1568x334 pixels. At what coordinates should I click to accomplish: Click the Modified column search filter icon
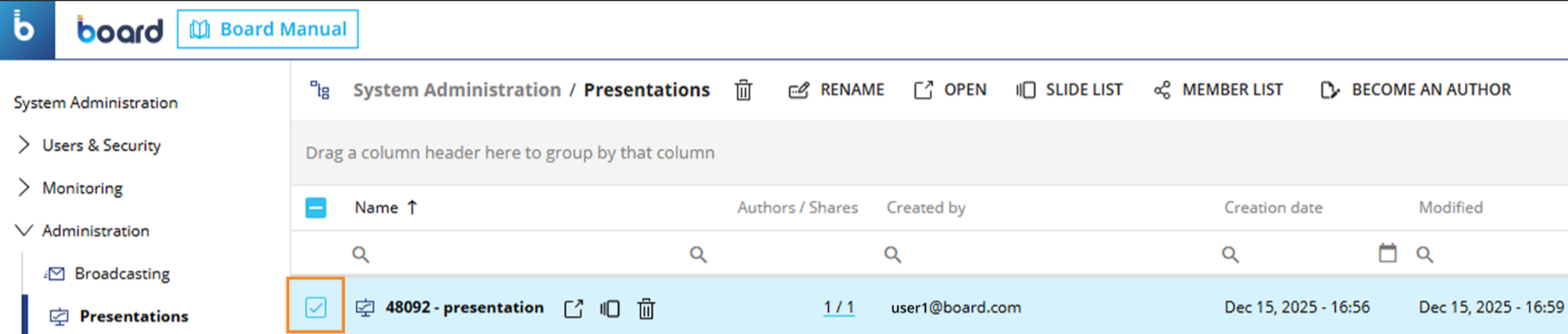coord(1424,254)
